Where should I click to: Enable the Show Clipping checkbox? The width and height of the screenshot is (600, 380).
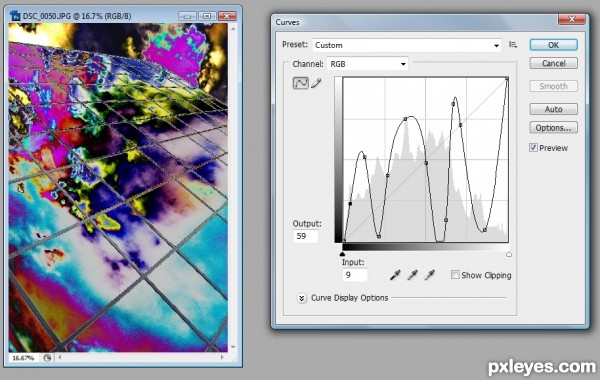coord(455,275)
